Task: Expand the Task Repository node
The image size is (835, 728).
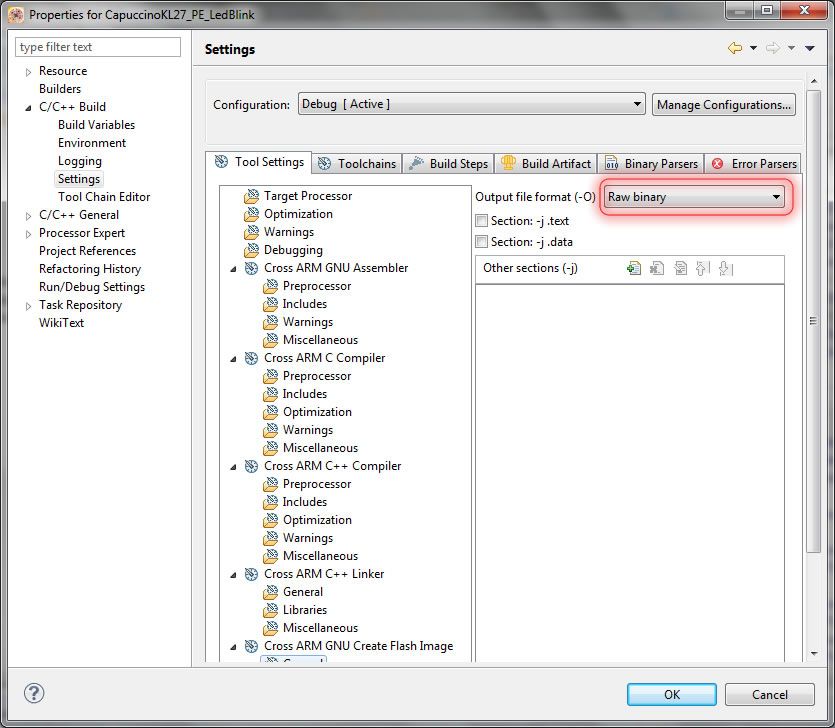Action: (x=29, y=306)
